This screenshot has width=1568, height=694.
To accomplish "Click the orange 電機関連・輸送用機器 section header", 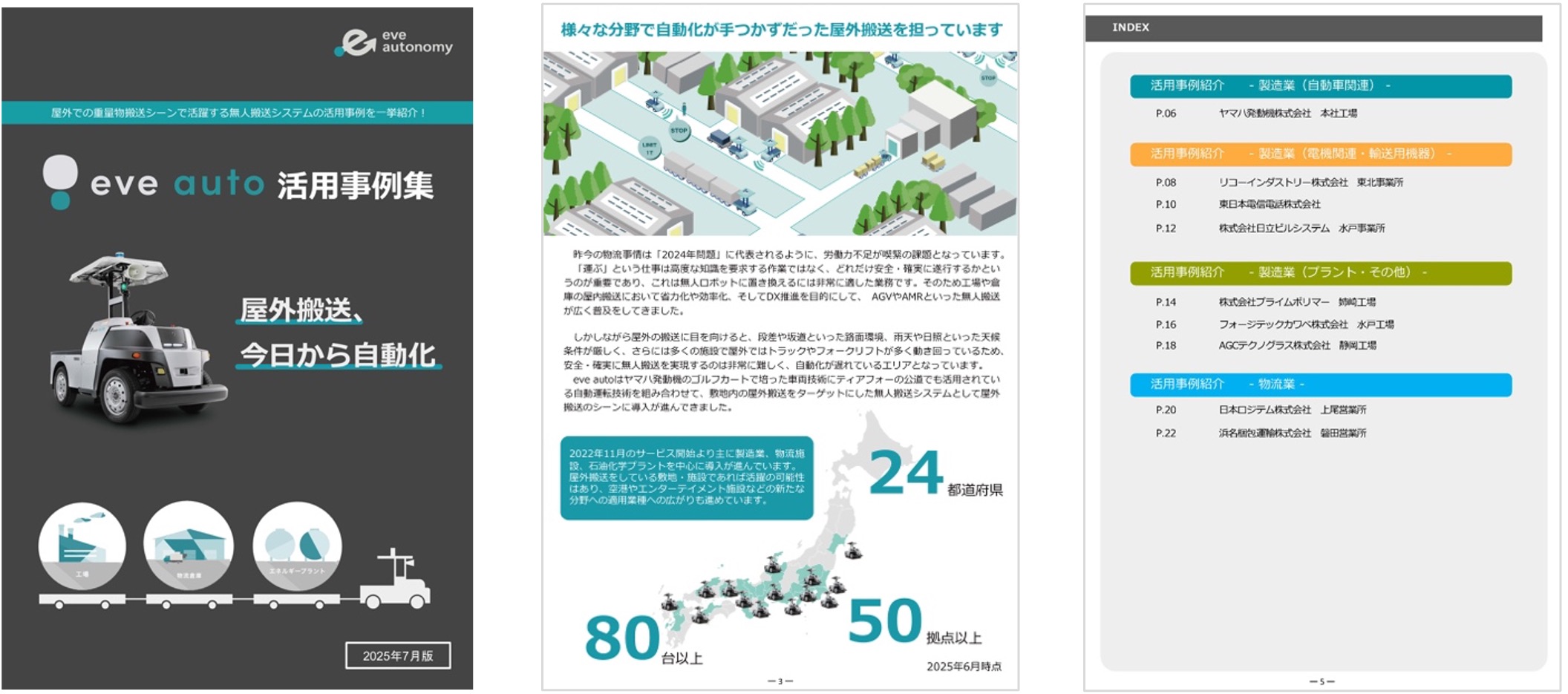I will tap(1321, 154).
